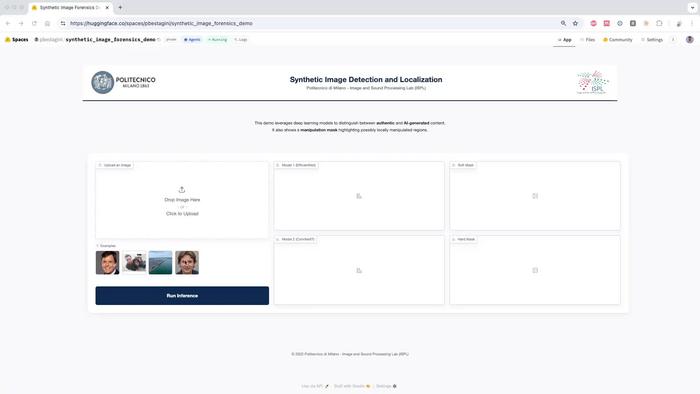Click the Drop Image Here upload area

click(x=182, y=200)
